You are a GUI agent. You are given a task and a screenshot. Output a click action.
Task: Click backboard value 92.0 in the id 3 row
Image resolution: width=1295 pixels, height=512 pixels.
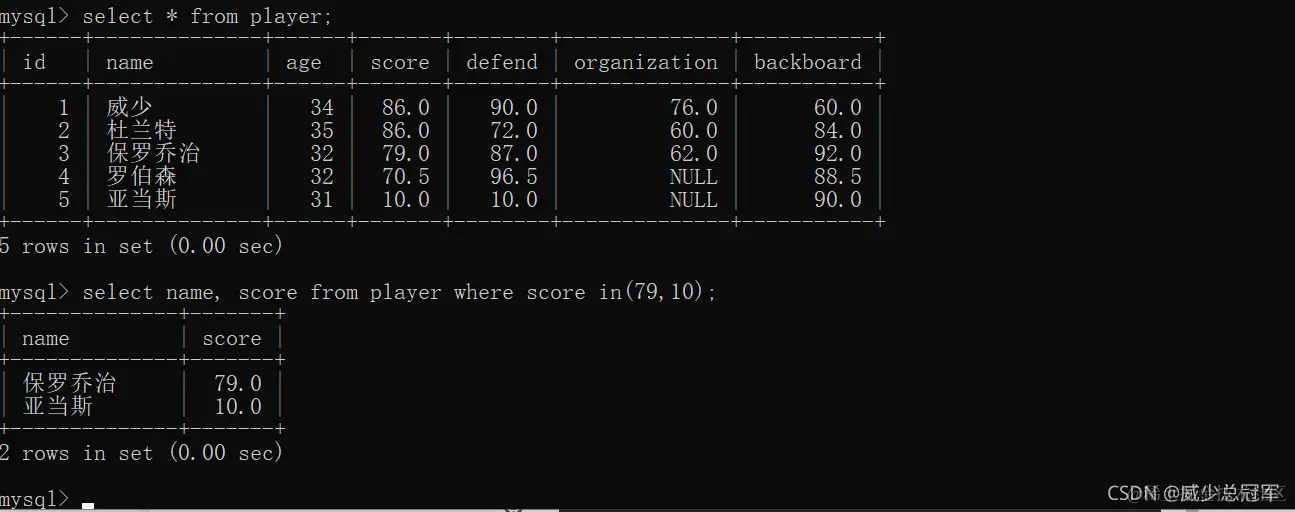point(838,153)
